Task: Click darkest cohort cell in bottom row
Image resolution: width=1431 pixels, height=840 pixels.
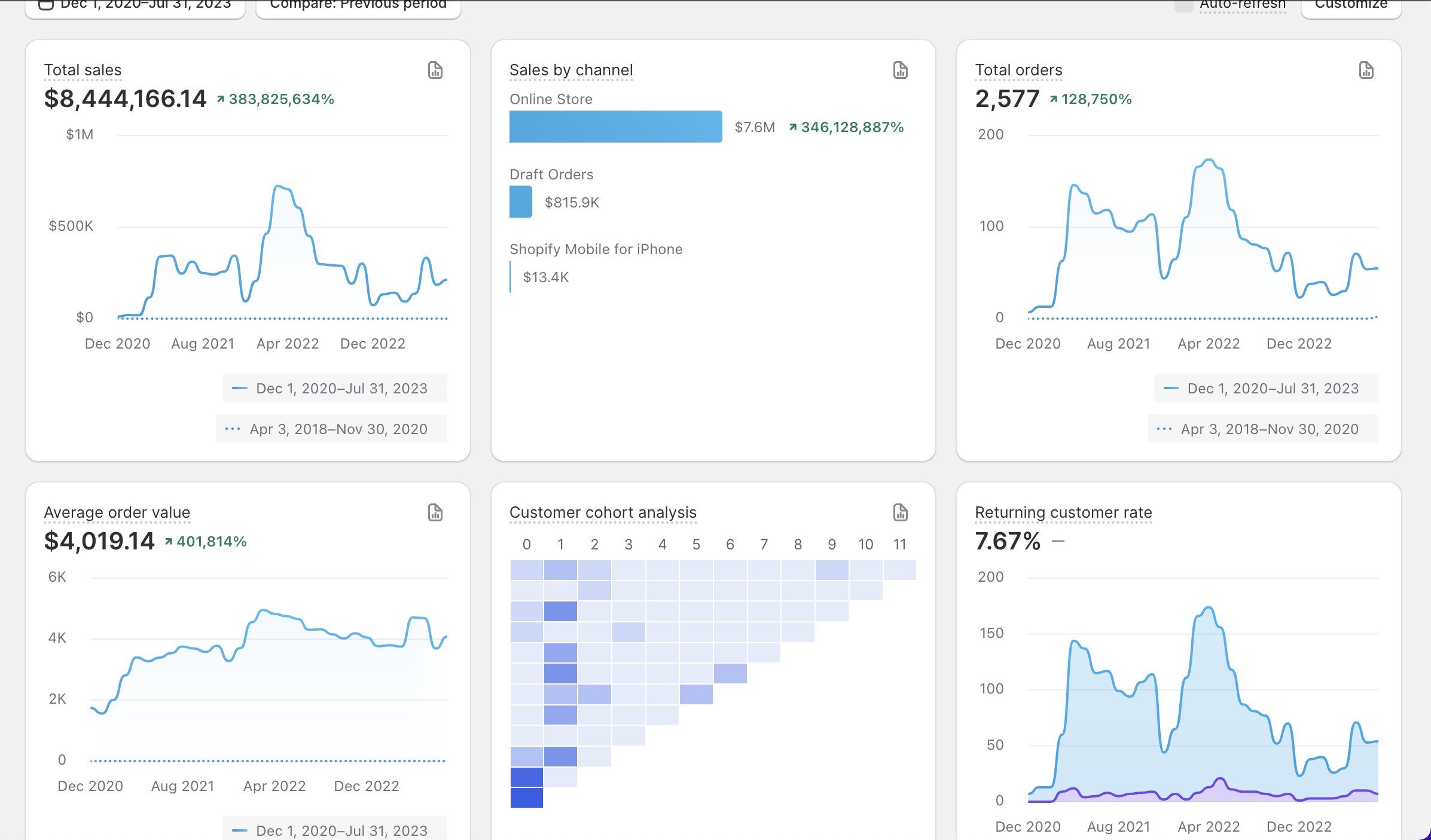Action: coord(526,798)
